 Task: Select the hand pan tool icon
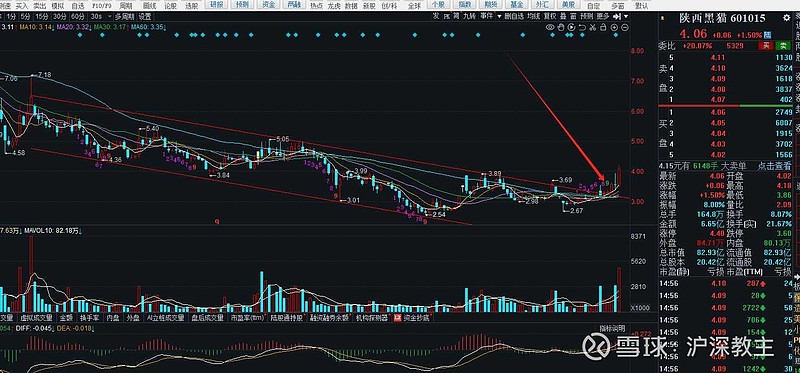[561, 27]
